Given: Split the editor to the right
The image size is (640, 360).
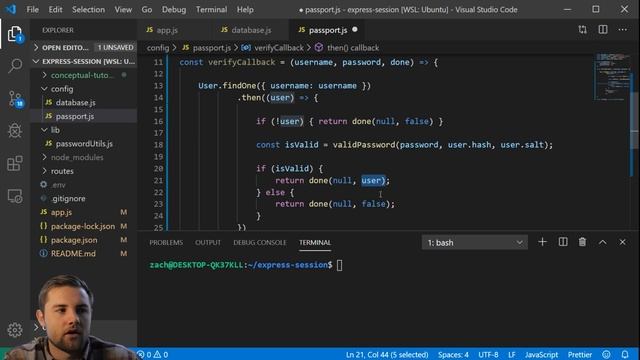Looking at the screenshot, I should tap(603, 30).
